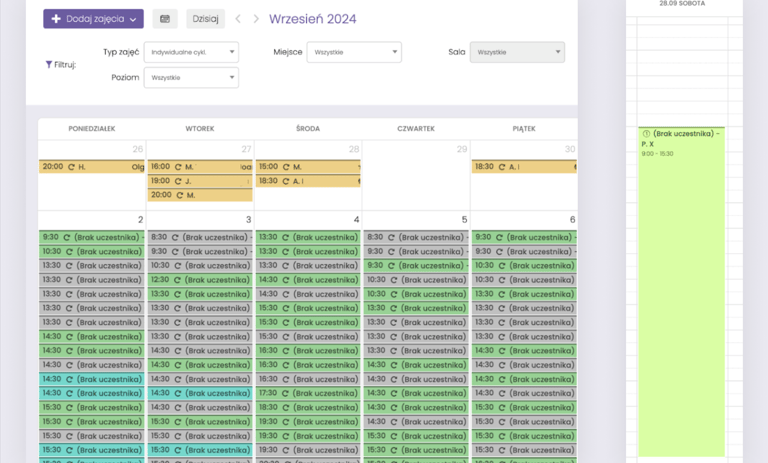The height and width of the screenshot is (463, 768).
Task: Open the Typ zajęć dropdown
Action: pyautogui.click(x=191, y=52)
